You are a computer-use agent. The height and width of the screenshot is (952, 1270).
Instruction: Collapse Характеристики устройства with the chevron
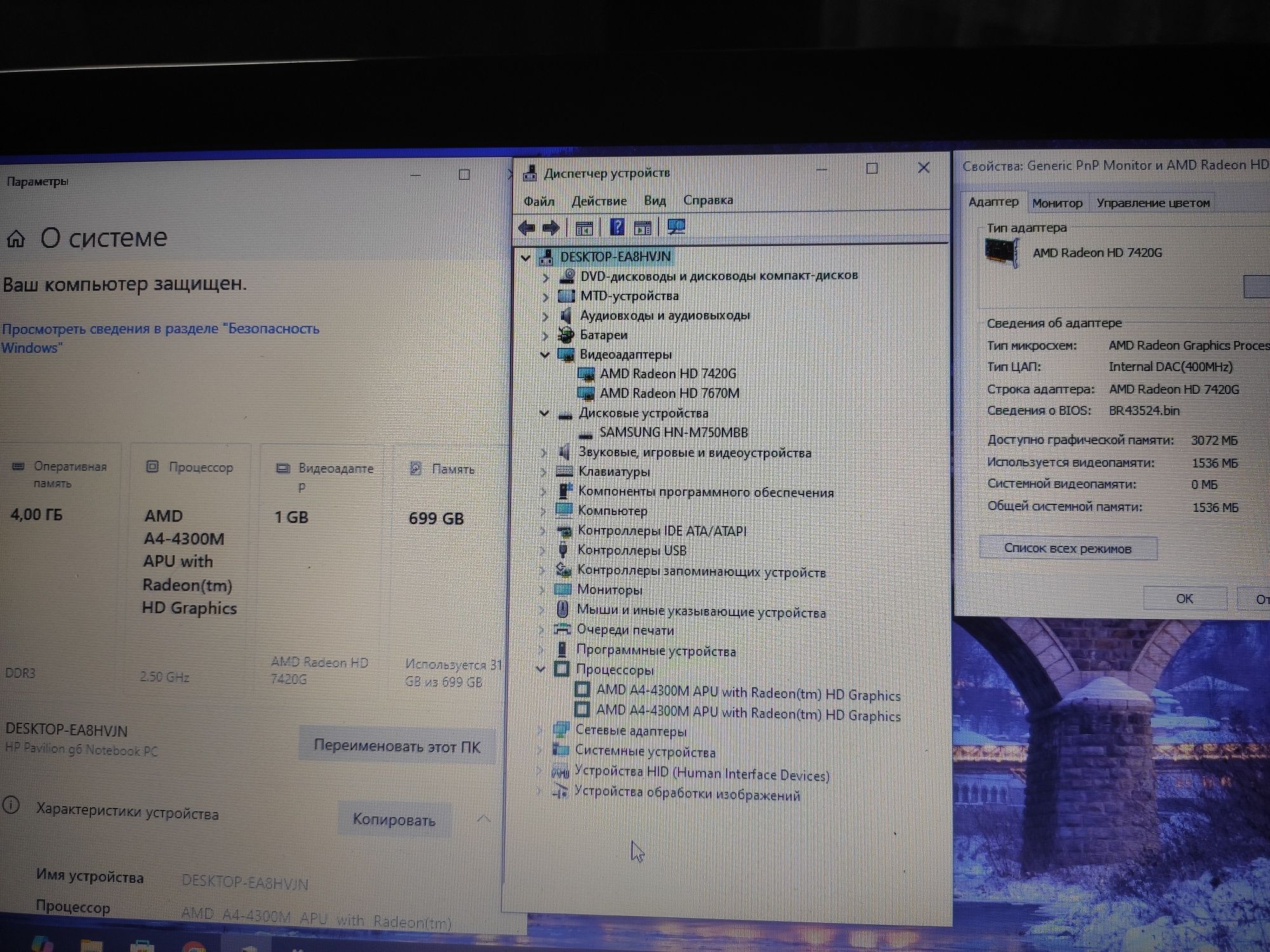click(483, 819)
